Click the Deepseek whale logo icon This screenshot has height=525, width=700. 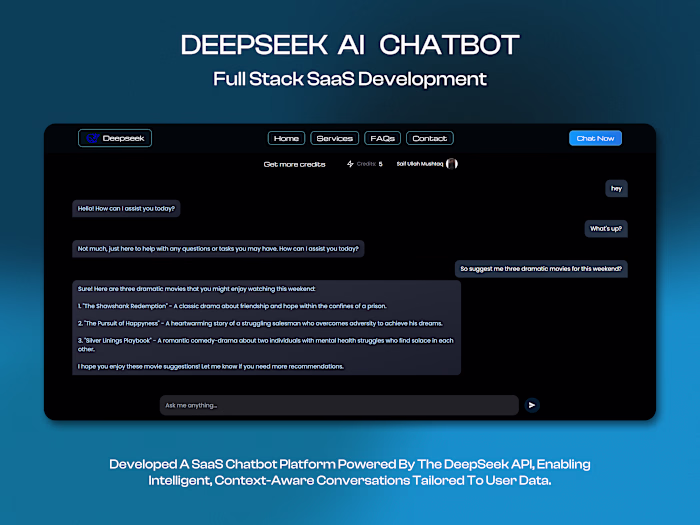pos(93,138)
